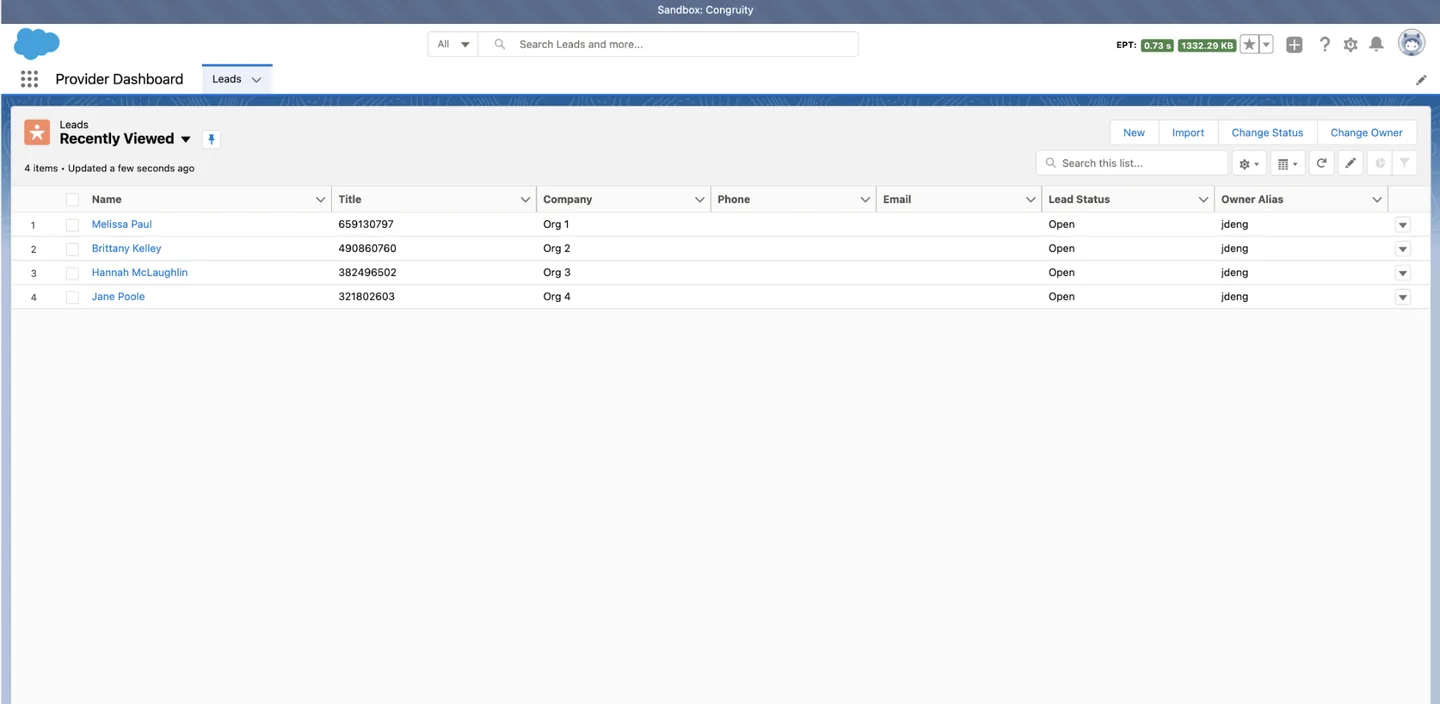Switch to the Leads tab
Viewport: 1440px width, 704px height.
(227, 78)
